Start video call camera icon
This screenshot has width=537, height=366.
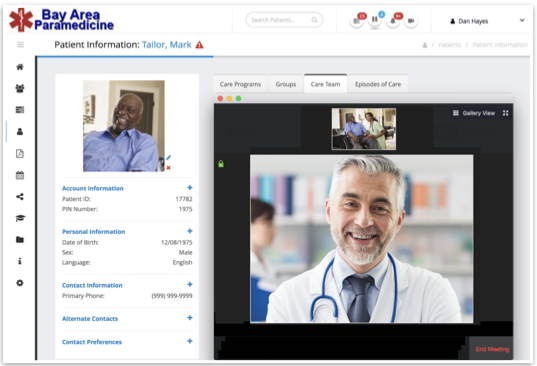pyautogui.click(x=411, y=21)
